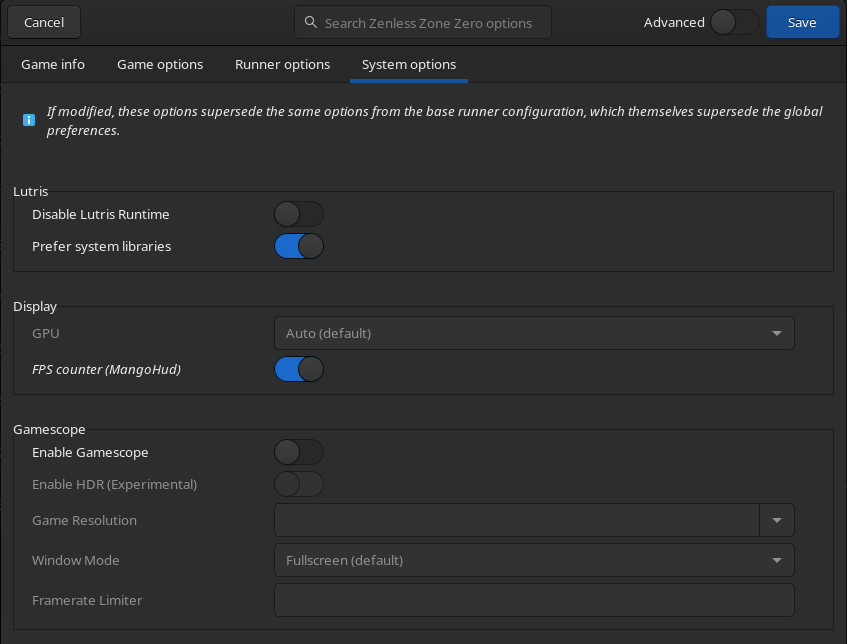Enable the Disable Lutris Runtime switch

coord(299,214)
